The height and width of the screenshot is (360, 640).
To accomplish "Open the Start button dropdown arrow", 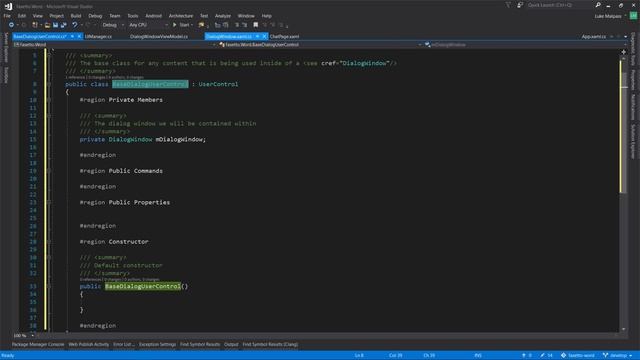I will [192, 25].
